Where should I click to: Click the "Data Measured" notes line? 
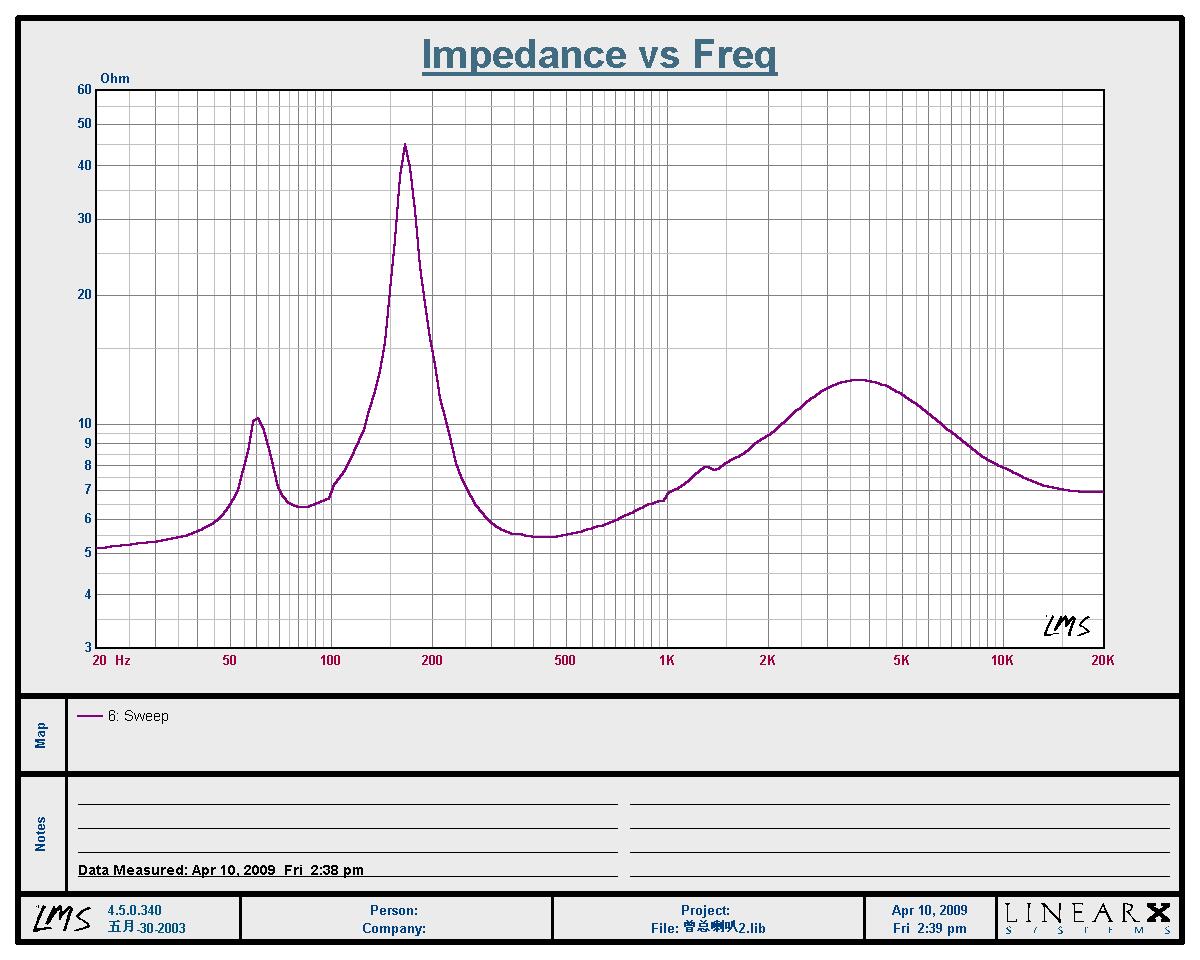[221, 870]
